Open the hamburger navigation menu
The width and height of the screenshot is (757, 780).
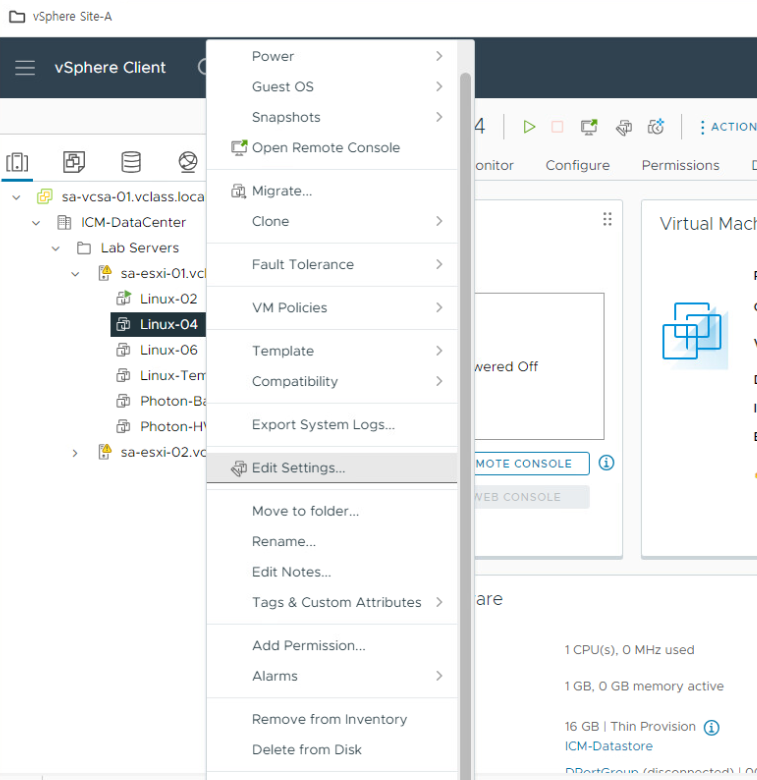coord(25,68)
